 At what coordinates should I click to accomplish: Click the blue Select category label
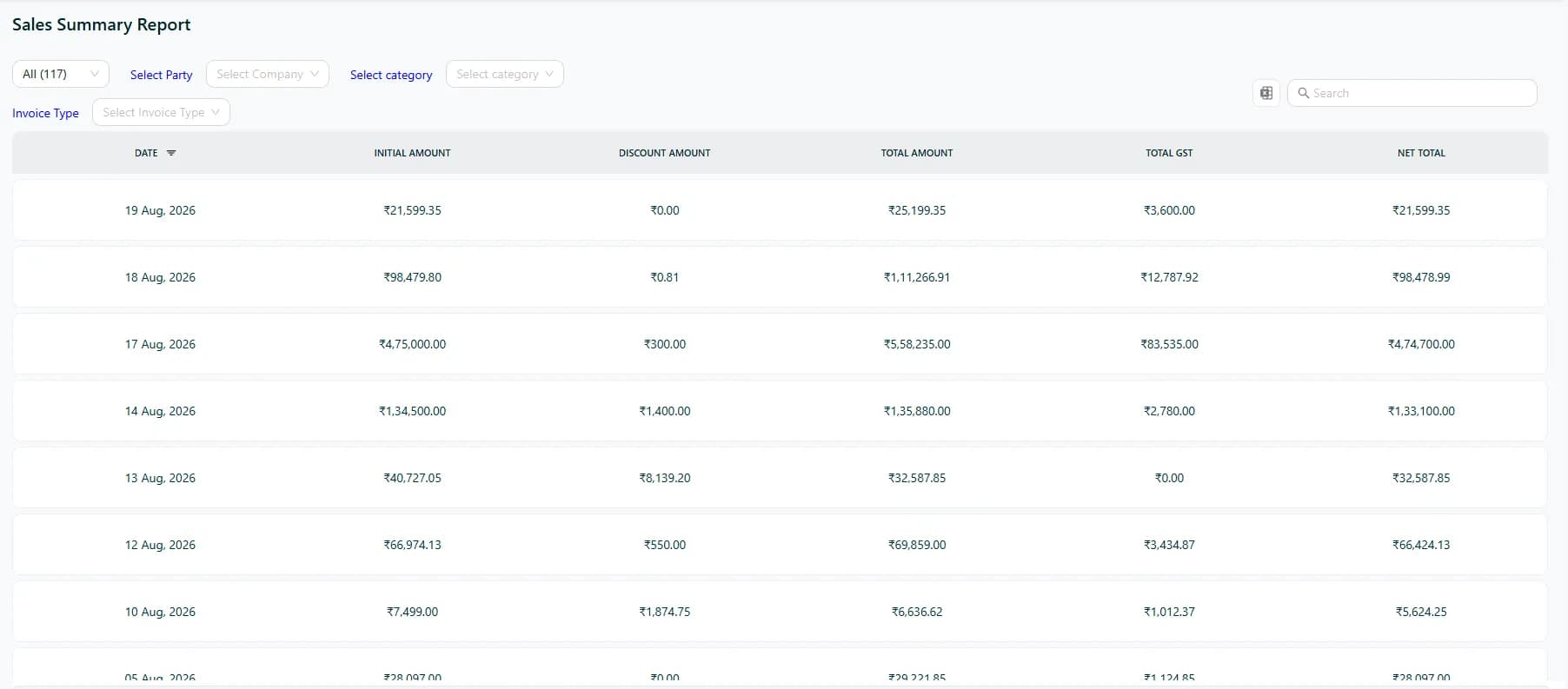[x=391, y=75]
